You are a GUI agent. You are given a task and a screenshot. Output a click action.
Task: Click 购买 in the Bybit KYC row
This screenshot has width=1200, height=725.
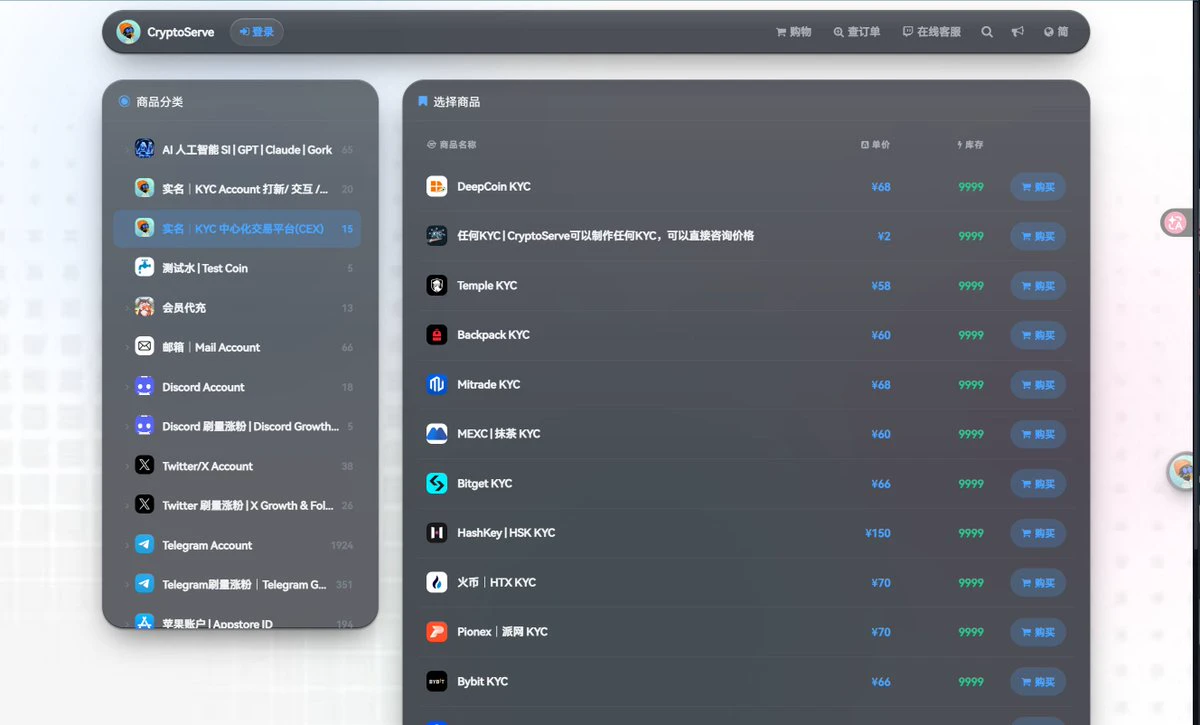[1038, 682]
